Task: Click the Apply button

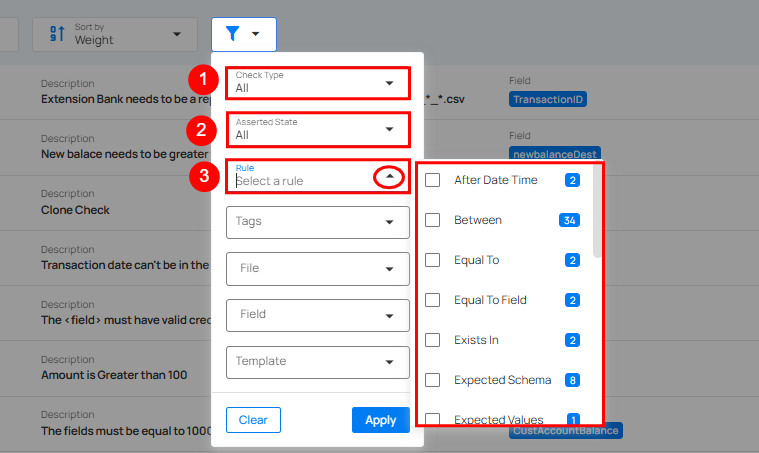Action: [x=380, y=420]
